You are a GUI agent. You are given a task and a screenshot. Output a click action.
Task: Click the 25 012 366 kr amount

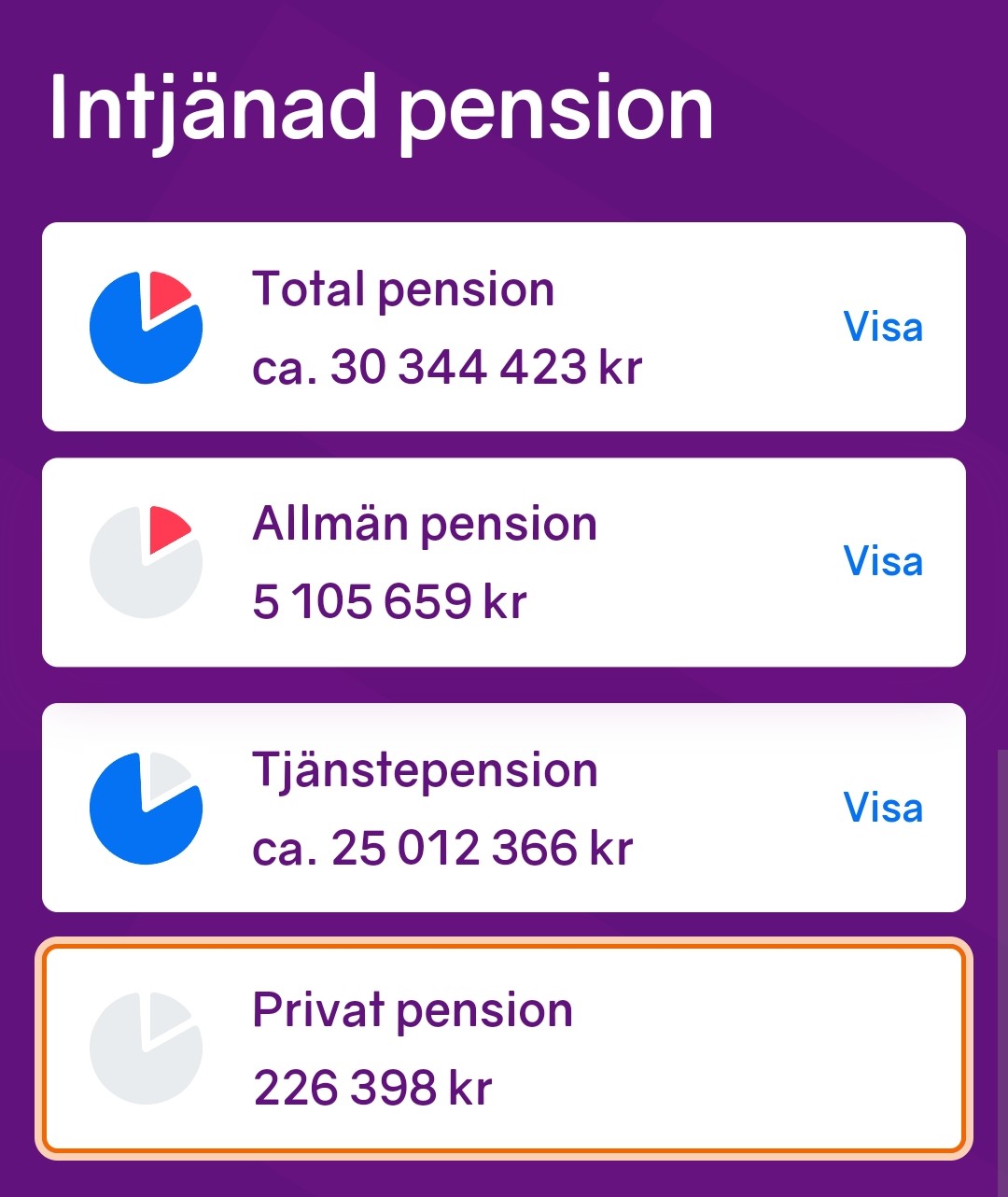pyautogui.click(x=443, y=848)
